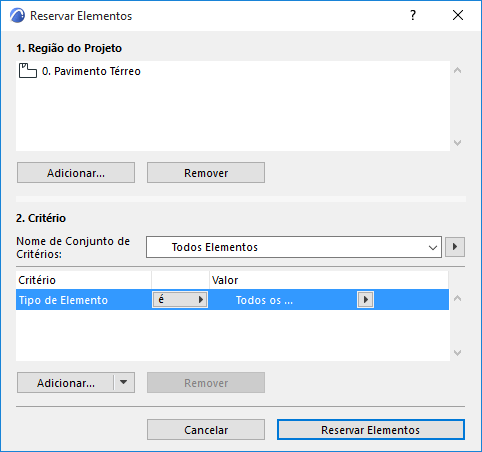Click the ArchiCAD logo in title bar
This screenshot has height=452, width=482.
click(x=17, y=16)
